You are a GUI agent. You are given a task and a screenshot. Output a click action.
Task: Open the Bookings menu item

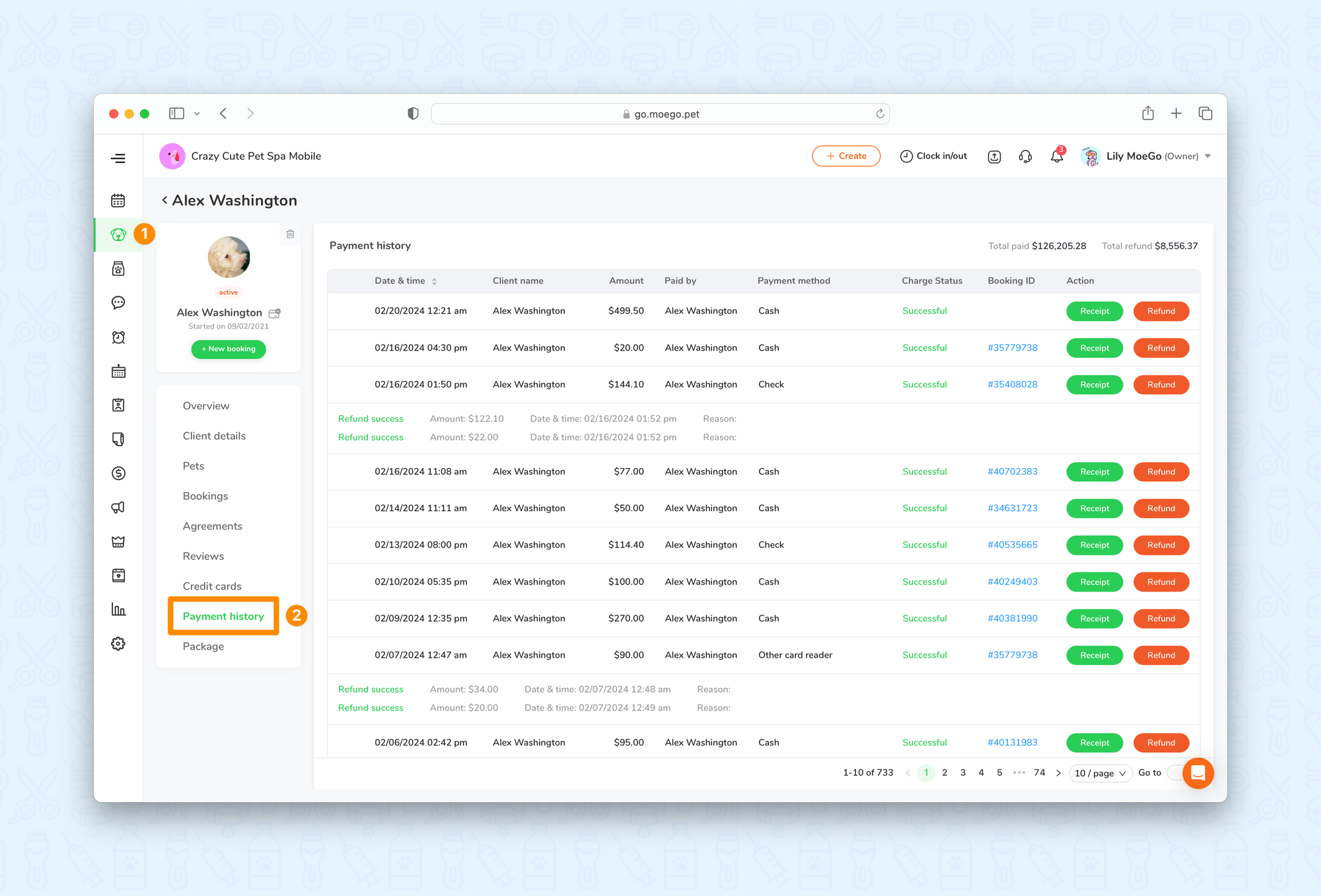click(x=205, y=496)
